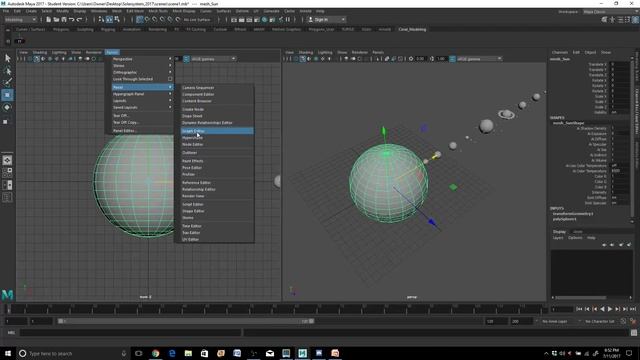Activate the Lasso select tool
Image resolution: width=640 pixels, height=360 pixels.
click(x=7, y=71)
